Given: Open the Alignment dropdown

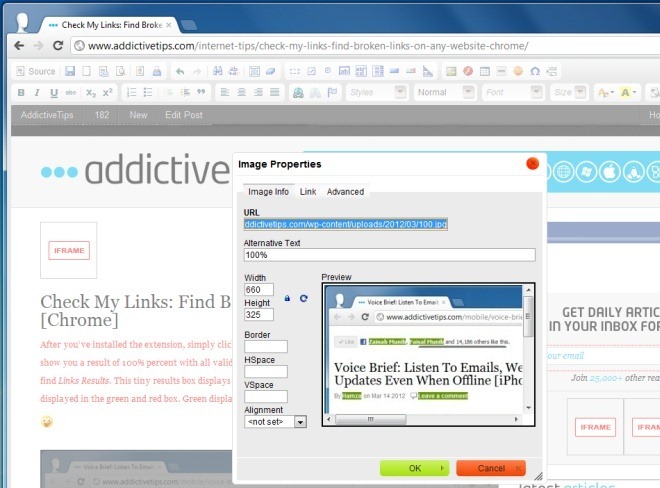Looking at the screenshot, I should (x=275, y=422).
